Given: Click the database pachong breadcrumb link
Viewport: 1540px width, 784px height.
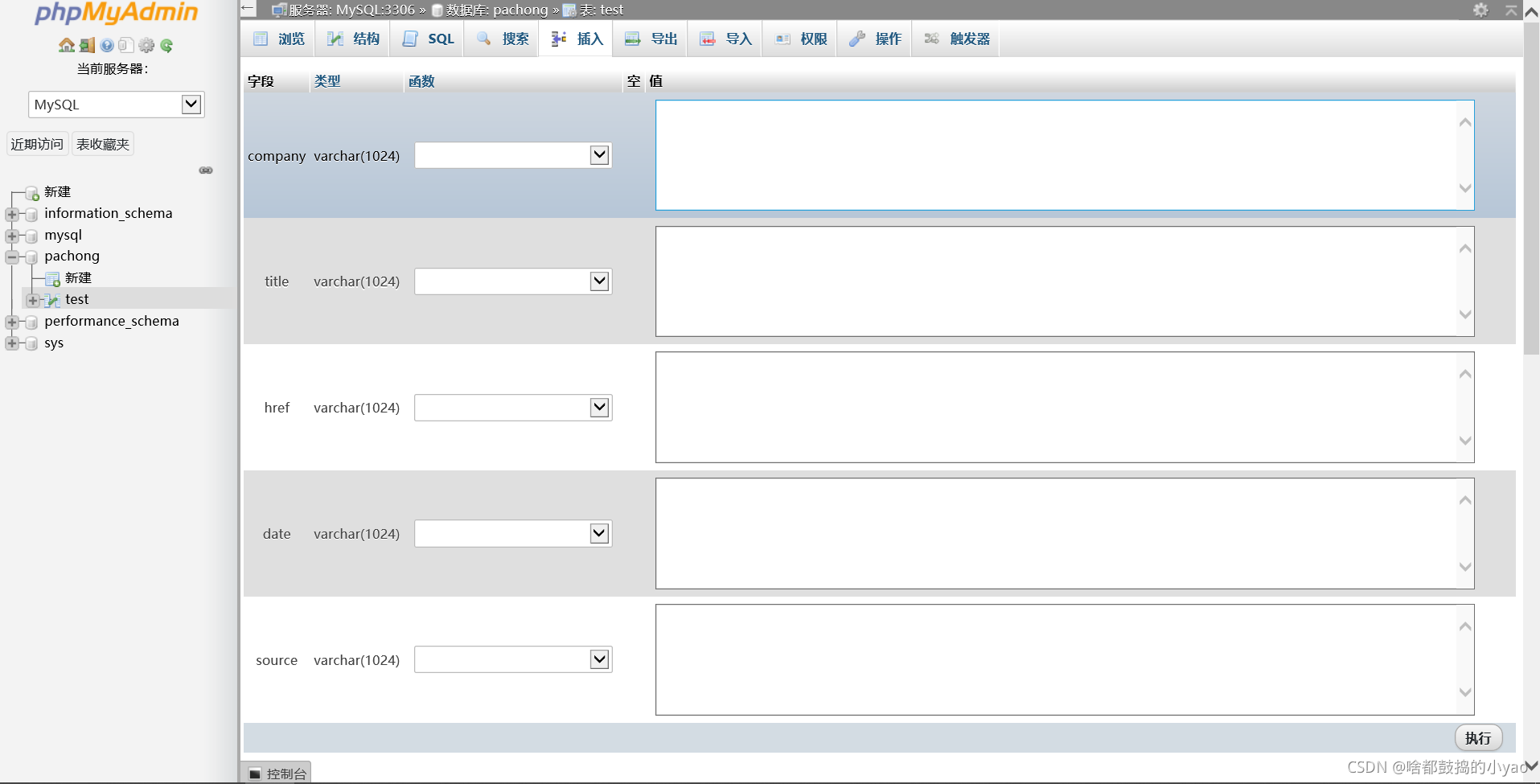Looking at the screenshot, I should 497,10.
